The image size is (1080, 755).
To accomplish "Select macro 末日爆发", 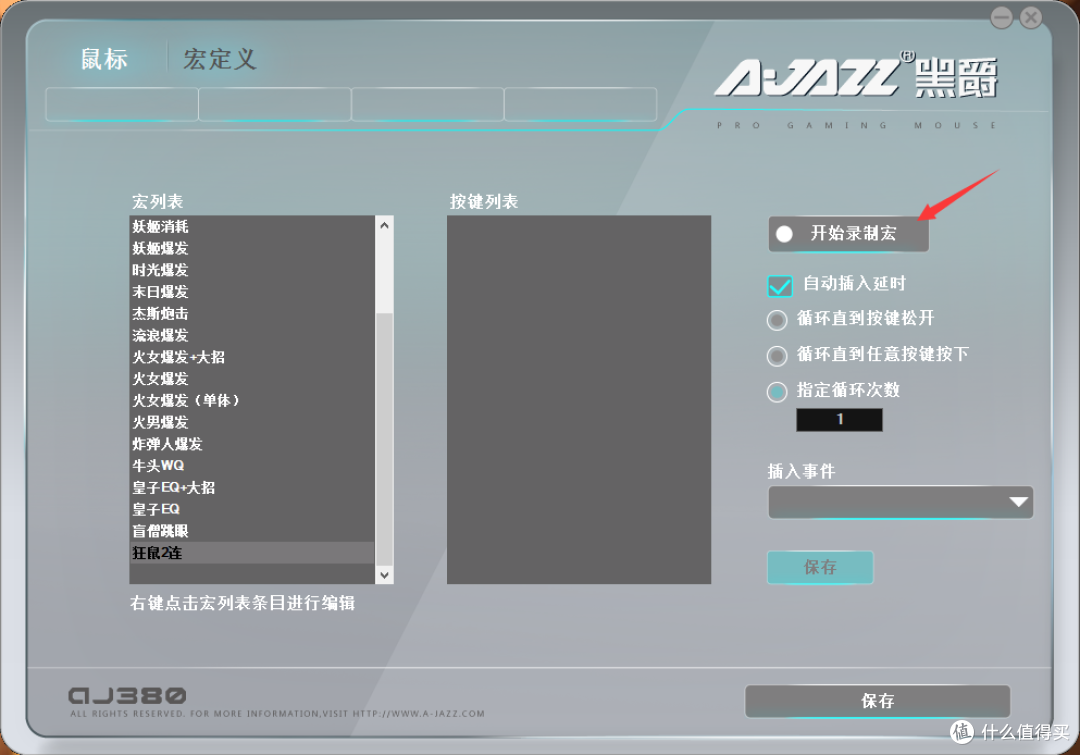I will pos(252,292).
